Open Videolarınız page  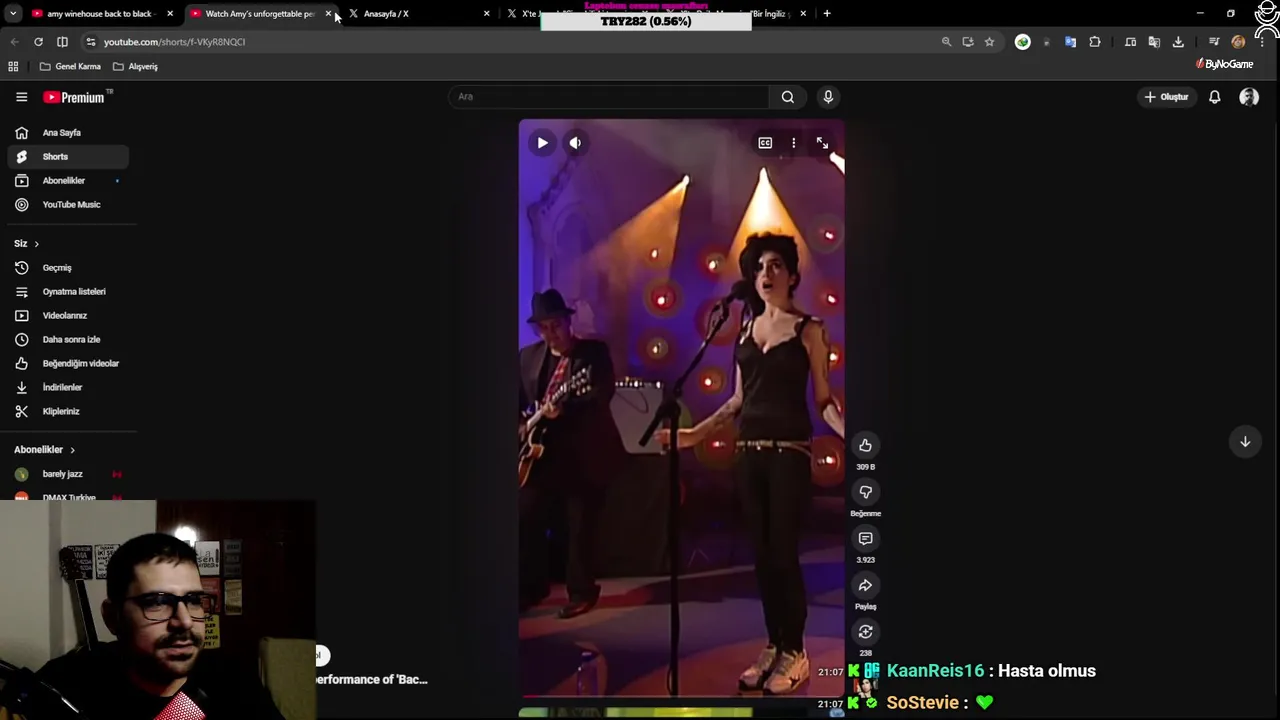(67, 315)
